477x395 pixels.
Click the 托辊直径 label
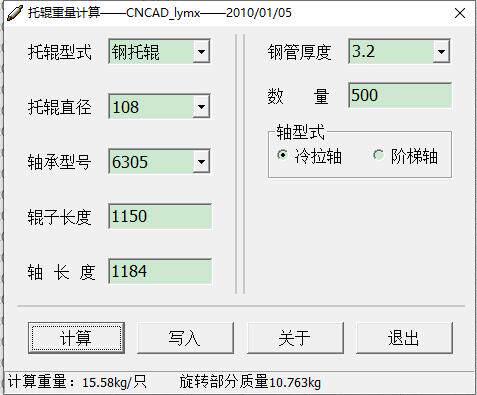click(x=60, y=107)
